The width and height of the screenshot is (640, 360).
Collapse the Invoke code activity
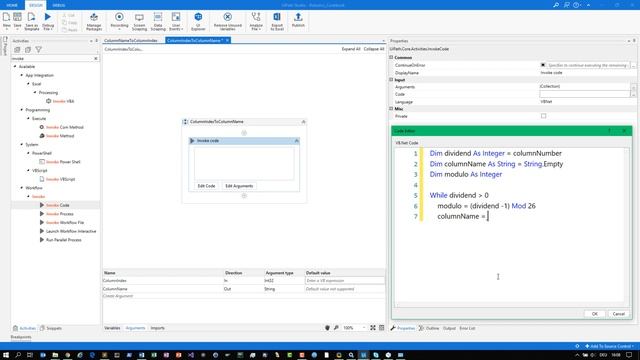pos(296,140)
